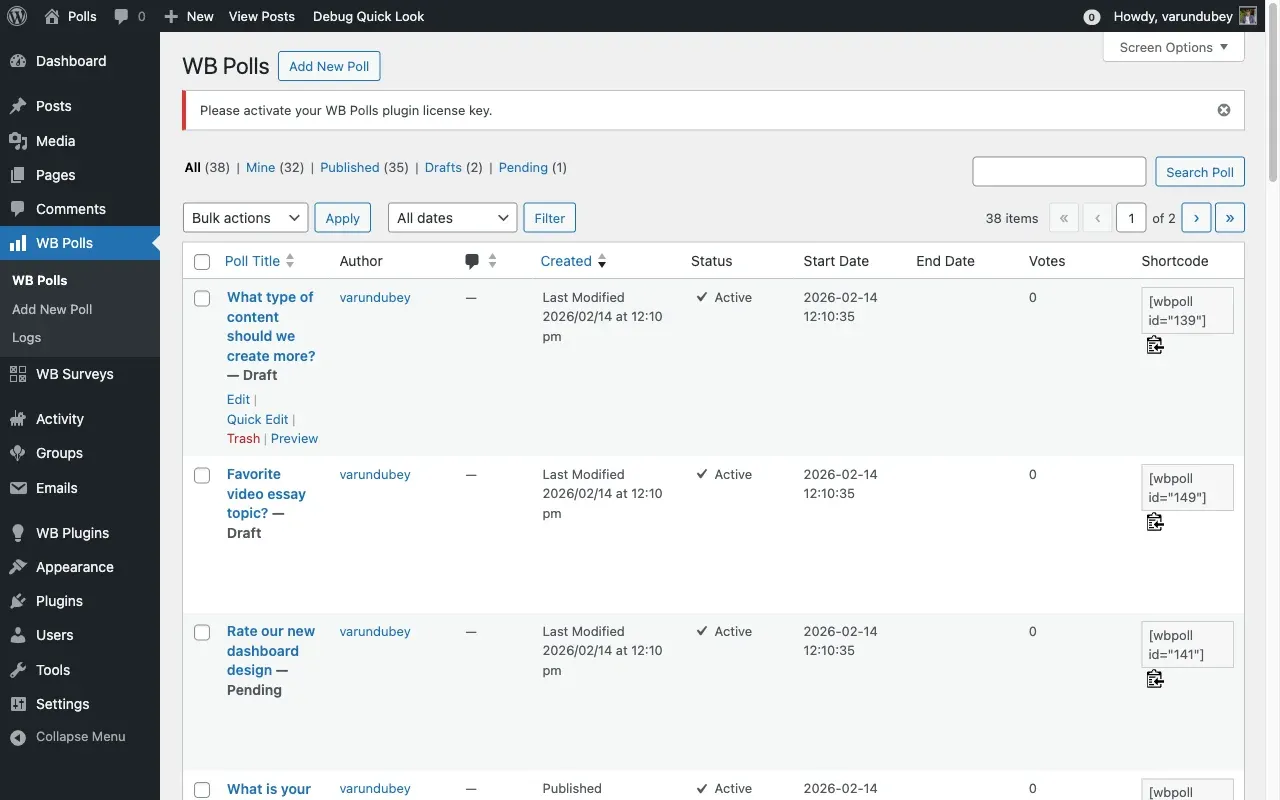Screen dimensions: 1280x800
Task: Expand the Screen Options panel
Action: pos(1174,47)
